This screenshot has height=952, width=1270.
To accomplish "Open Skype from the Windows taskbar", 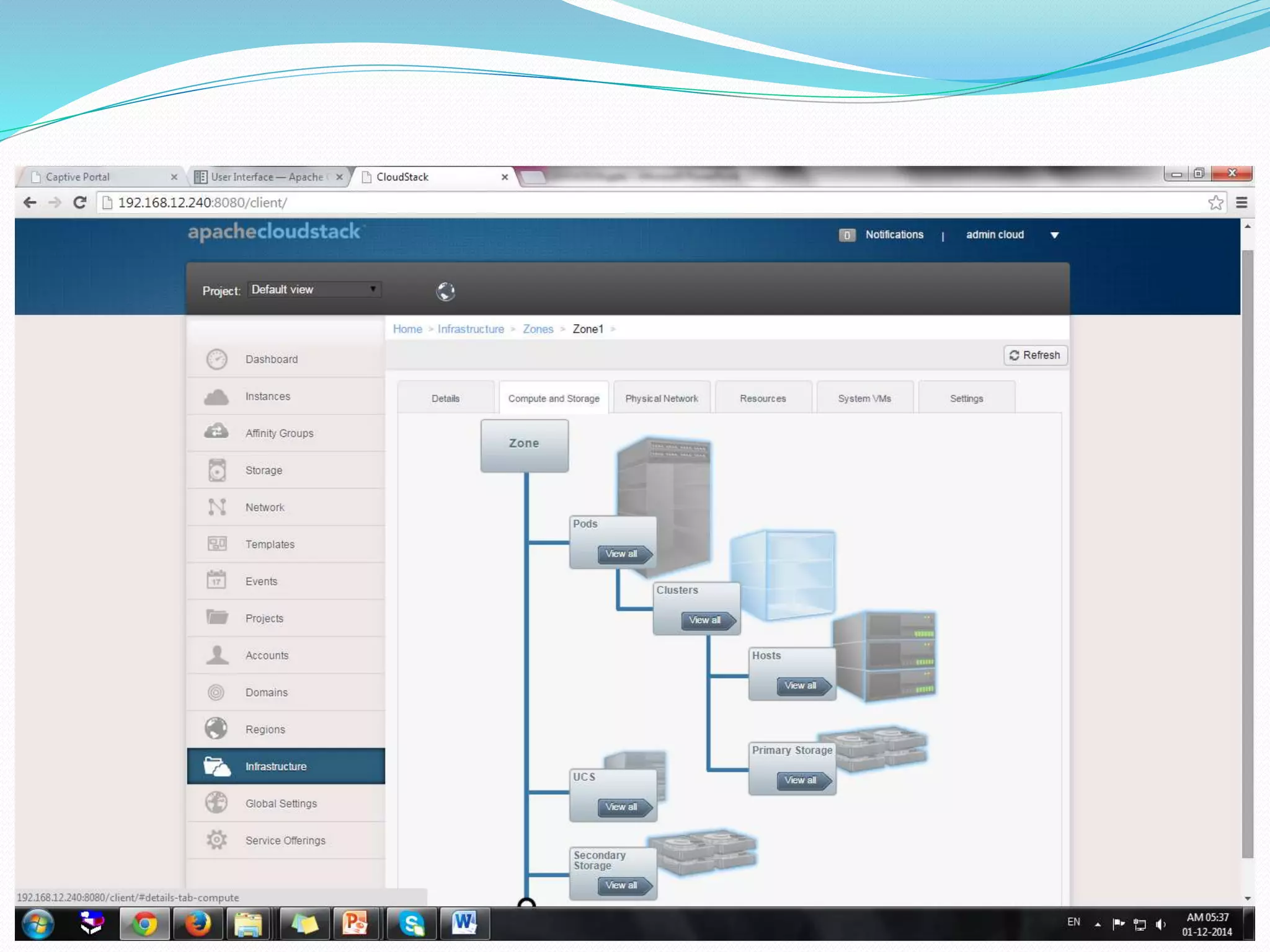I will click(x=411, y=924).
